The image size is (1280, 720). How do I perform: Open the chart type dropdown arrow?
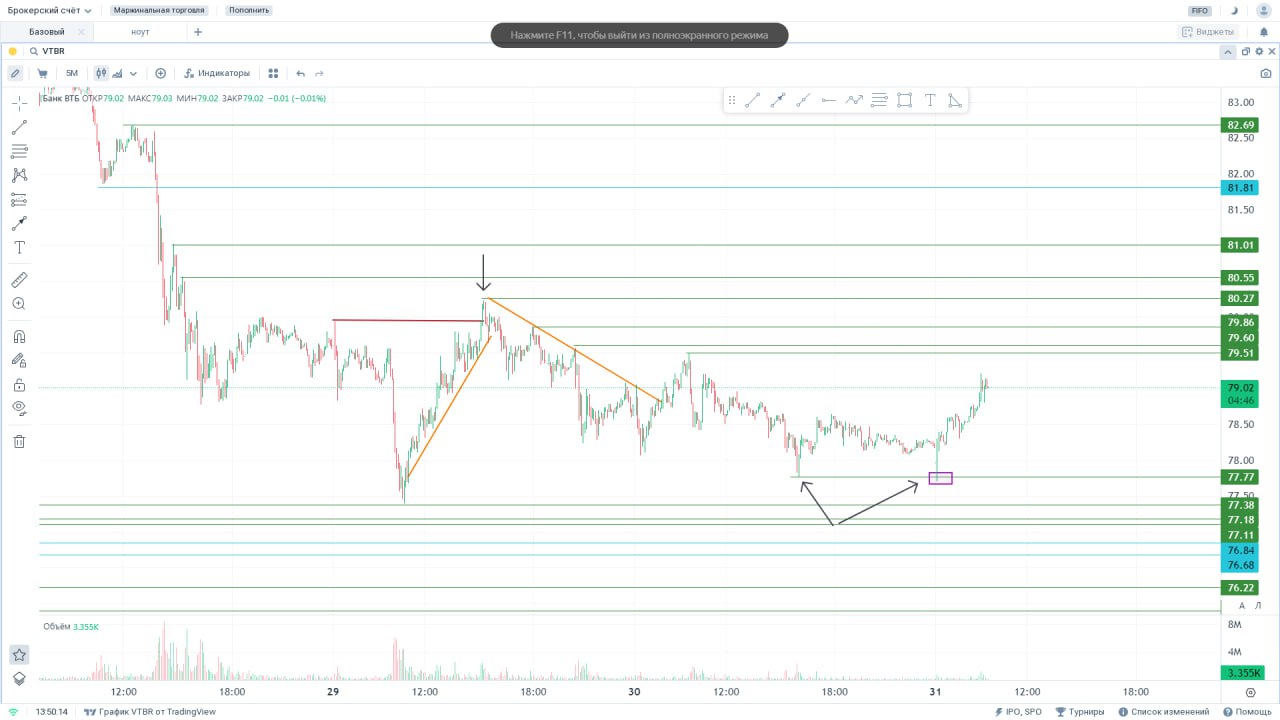tap(133, 73)
